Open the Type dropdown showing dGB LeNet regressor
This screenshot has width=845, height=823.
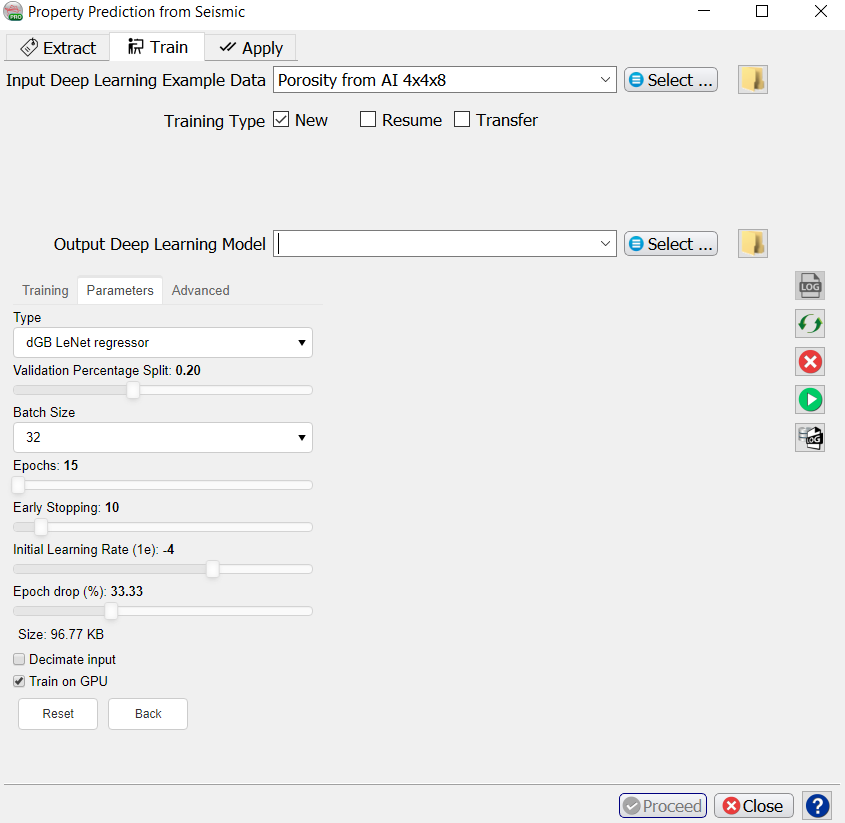click(163, 343)
